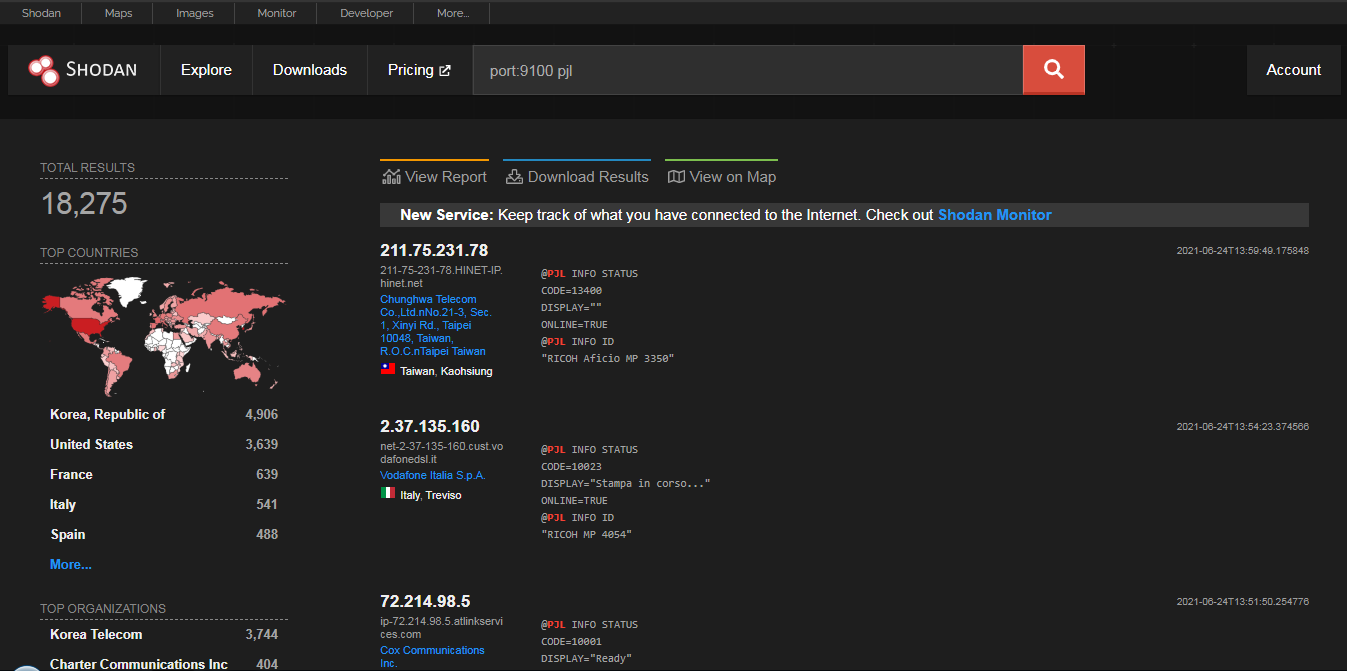Open the Monitor tab in top bar
Viewport: 1347px width, 671px height.
pyautogui.click(x=276, y=13)
